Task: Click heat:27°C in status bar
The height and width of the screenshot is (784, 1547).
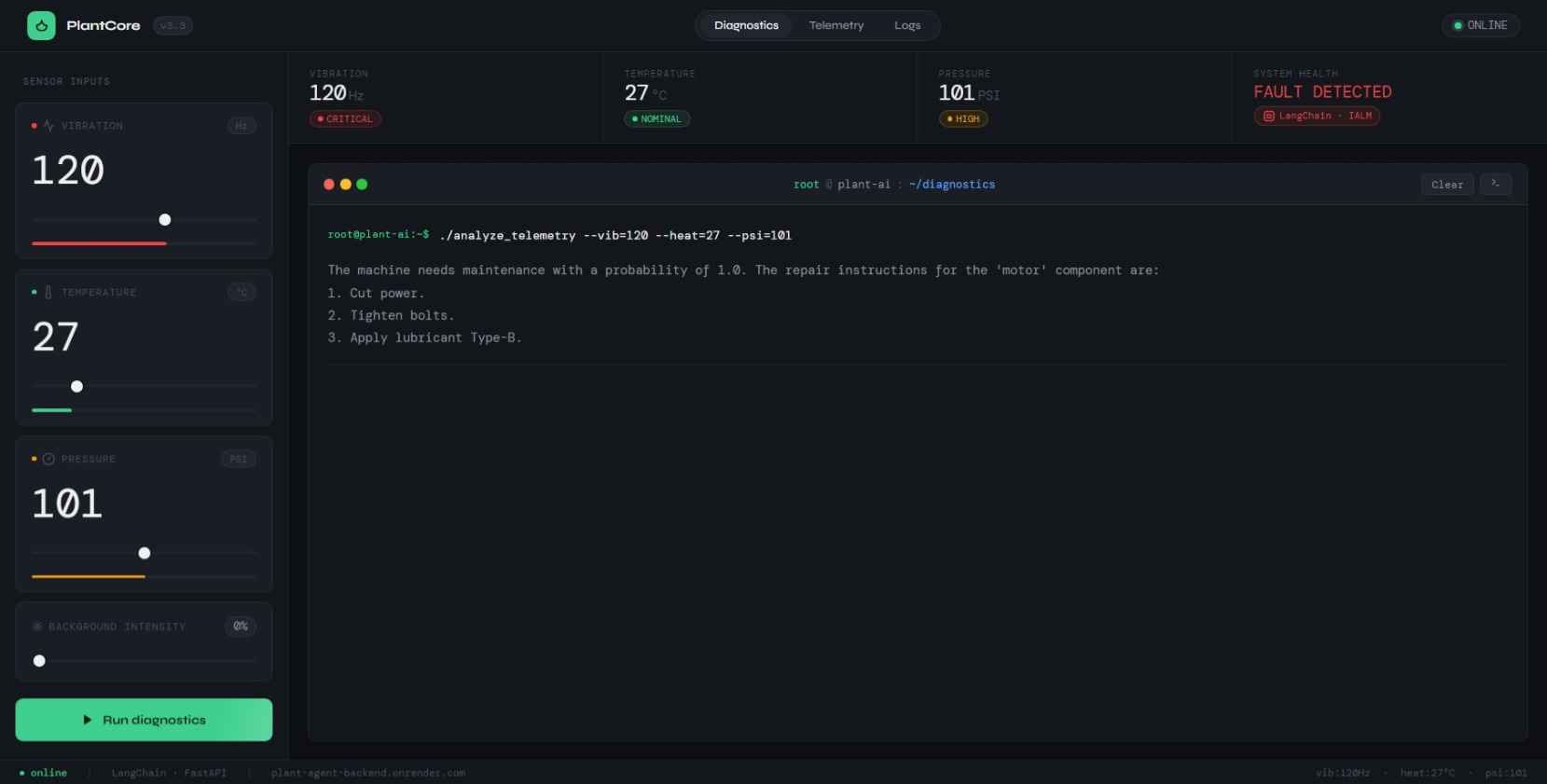Action: (x=1428, y=773)
